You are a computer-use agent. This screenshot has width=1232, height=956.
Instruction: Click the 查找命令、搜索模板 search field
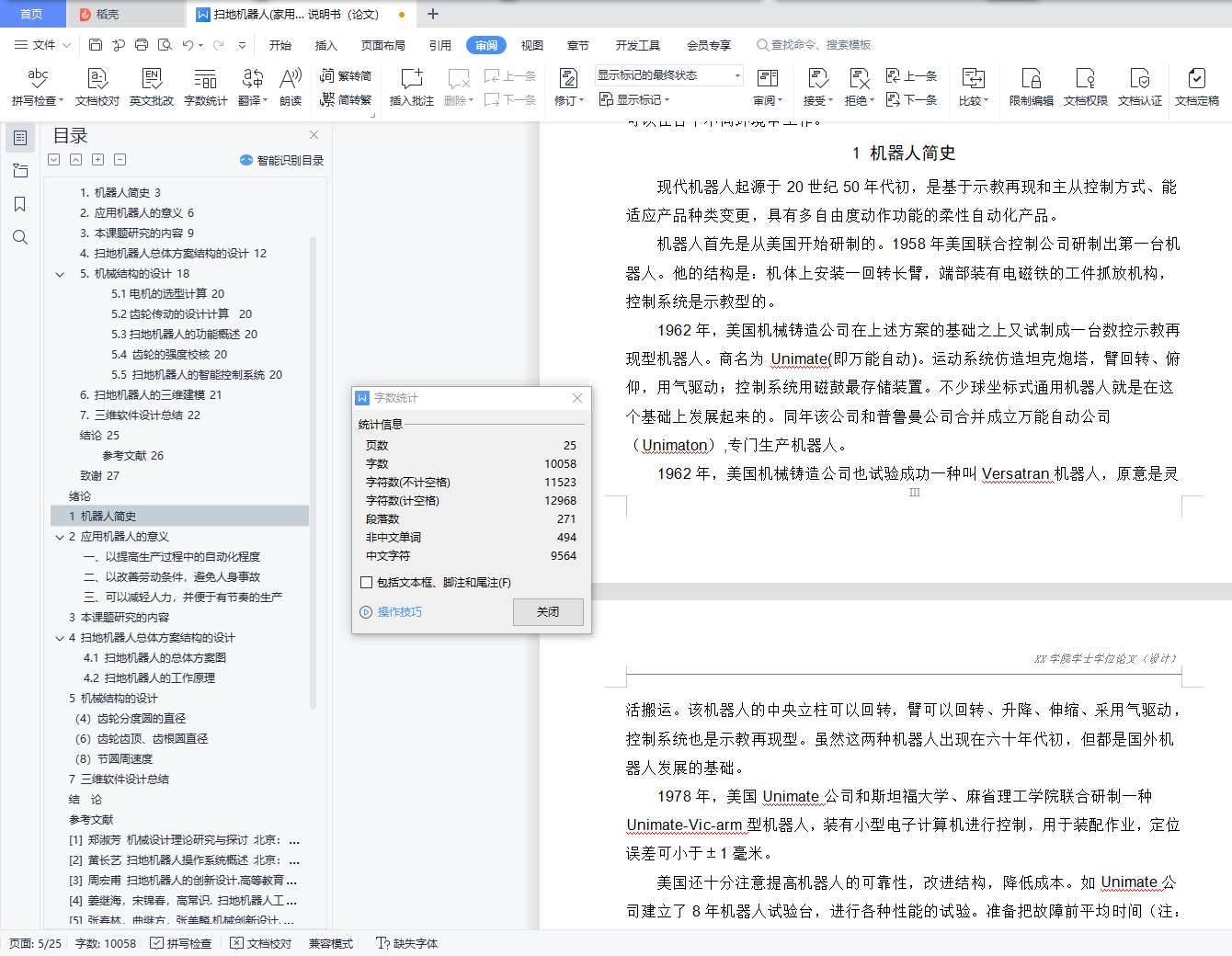[x=814, y=45]
